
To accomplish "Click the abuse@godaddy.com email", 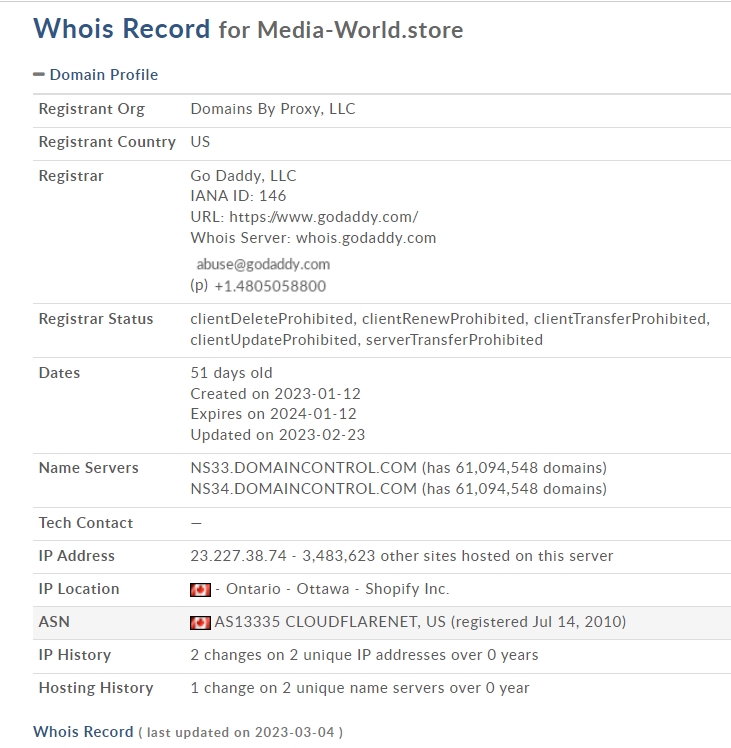I will (x=263, y=264).
